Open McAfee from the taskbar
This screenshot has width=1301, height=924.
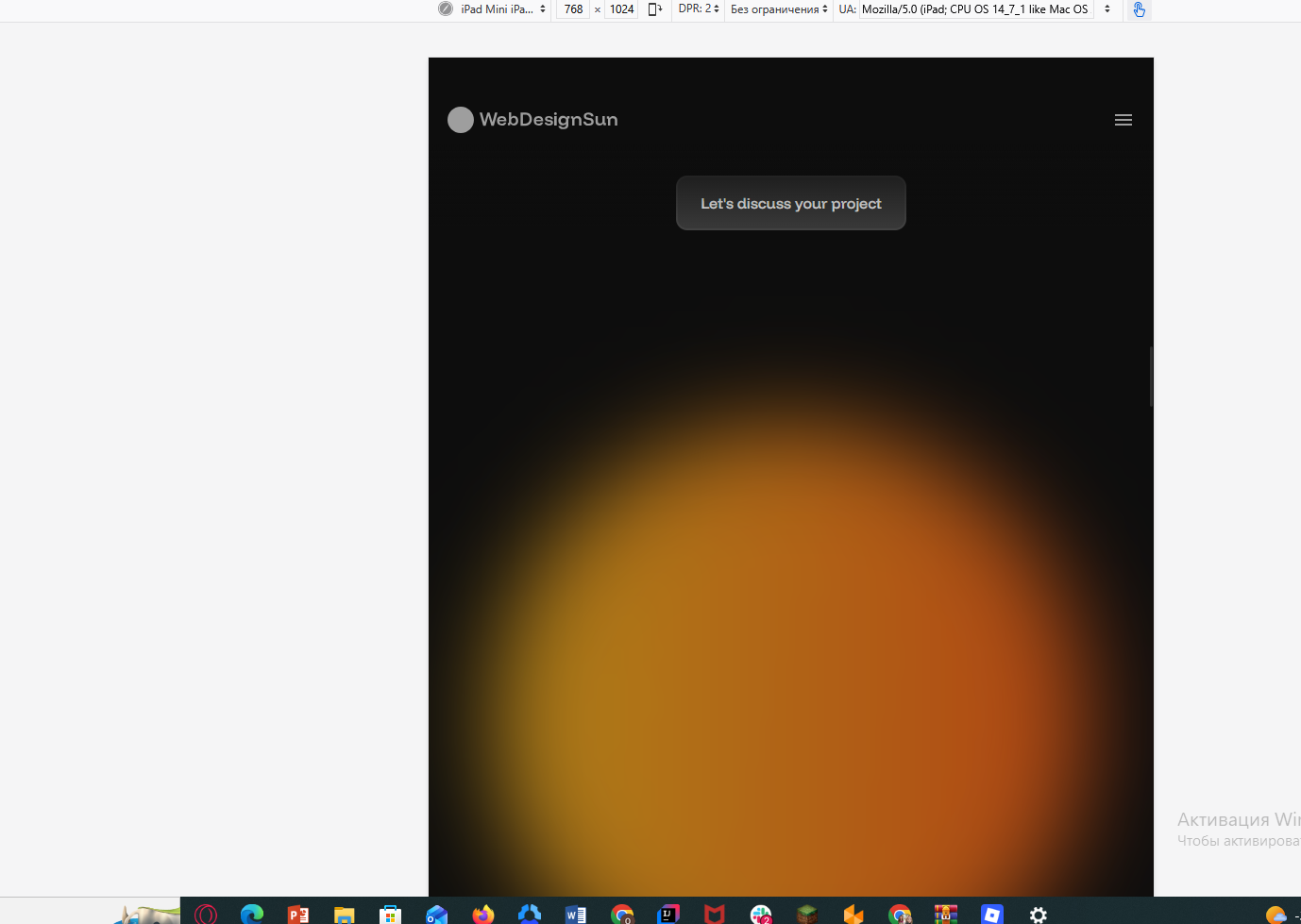pos(715,914)
